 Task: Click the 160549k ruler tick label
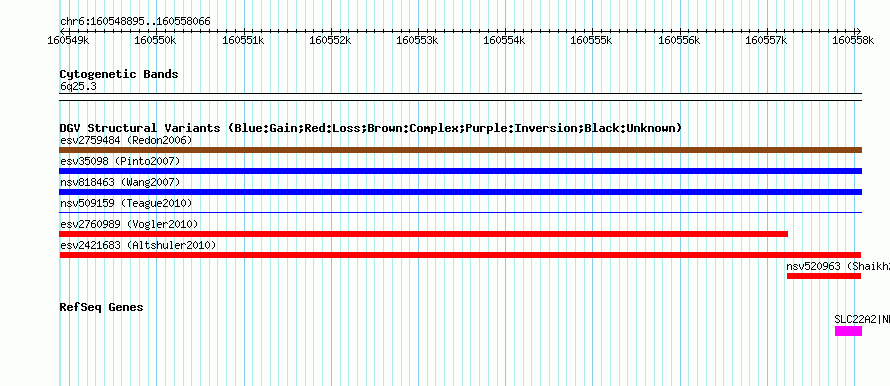point(68,41)
